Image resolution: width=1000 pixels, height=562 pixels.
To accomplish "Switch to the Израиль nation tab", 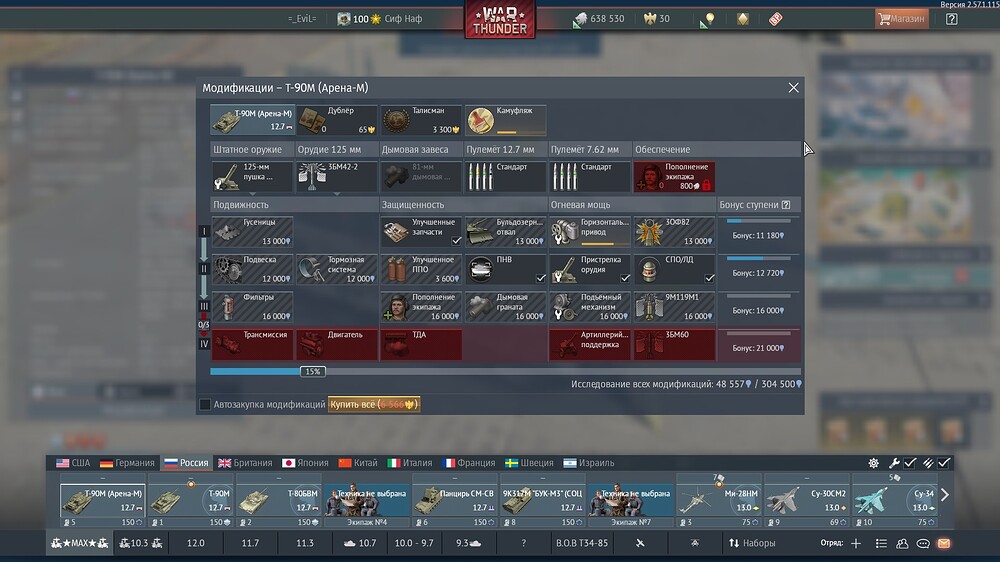I will coord(589,463).
